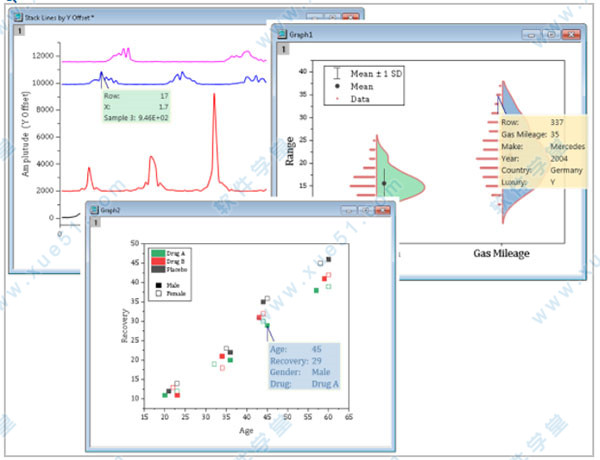This screenshot has width=600, height=460.
Task: Click the 65 tick label on Age axis
Action: coord(349,417)
